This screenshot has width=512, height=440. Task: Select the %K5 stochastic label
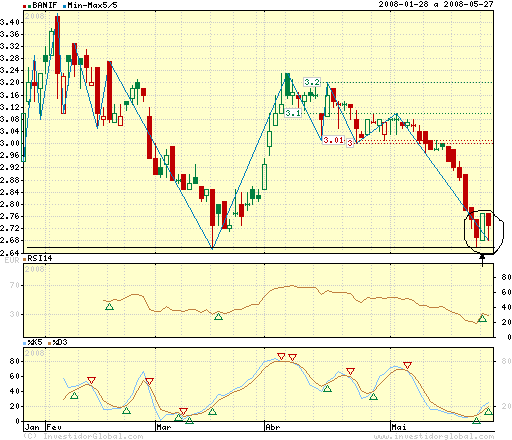[35, 342]
